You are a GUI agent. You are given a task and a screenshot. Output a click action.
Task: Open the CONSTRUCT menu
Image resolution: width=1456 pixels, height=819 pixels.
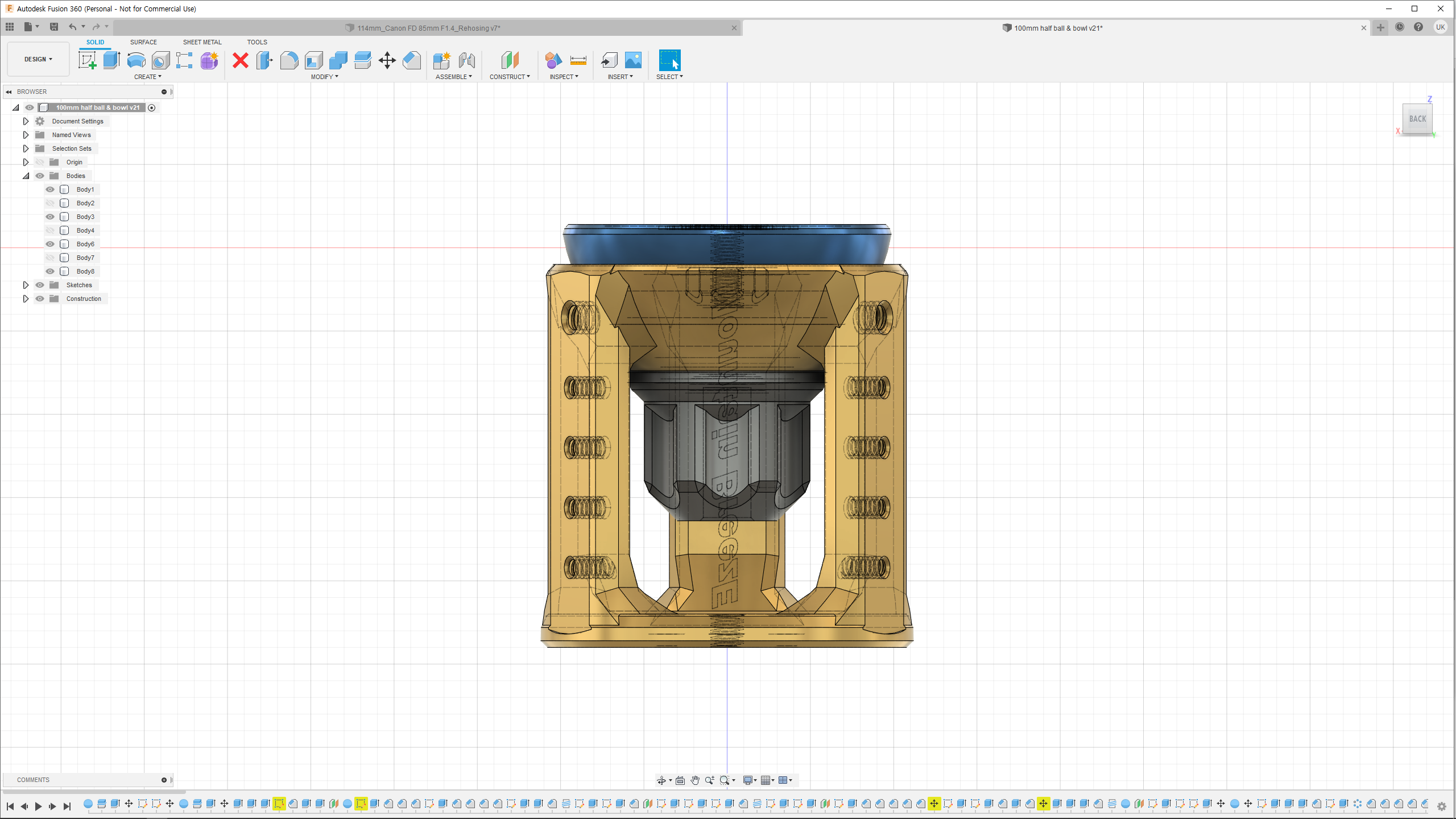[x=510, y=77]
